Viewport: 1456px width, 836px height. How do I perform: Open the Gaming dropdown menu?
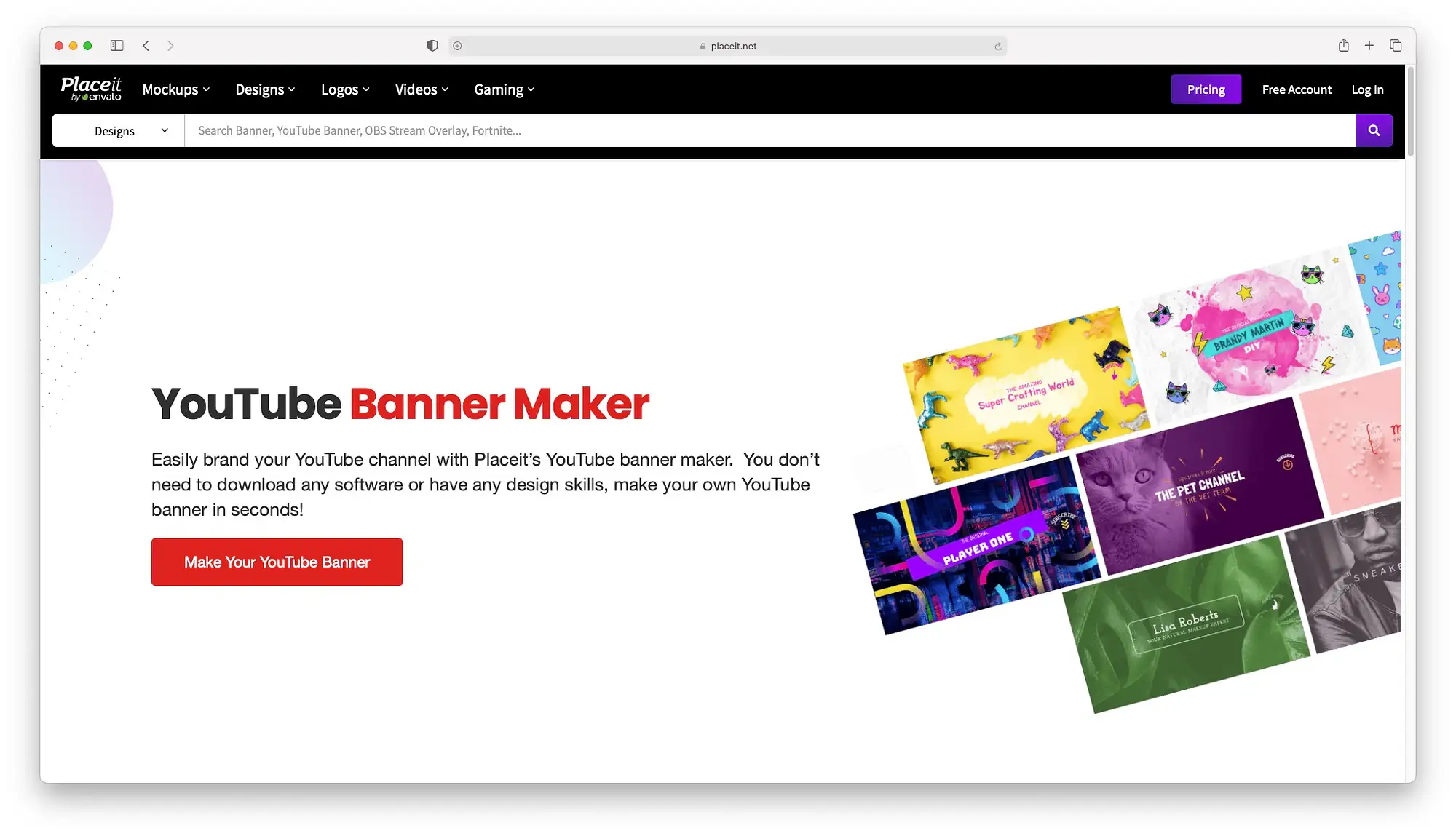(x=505, y=89)
